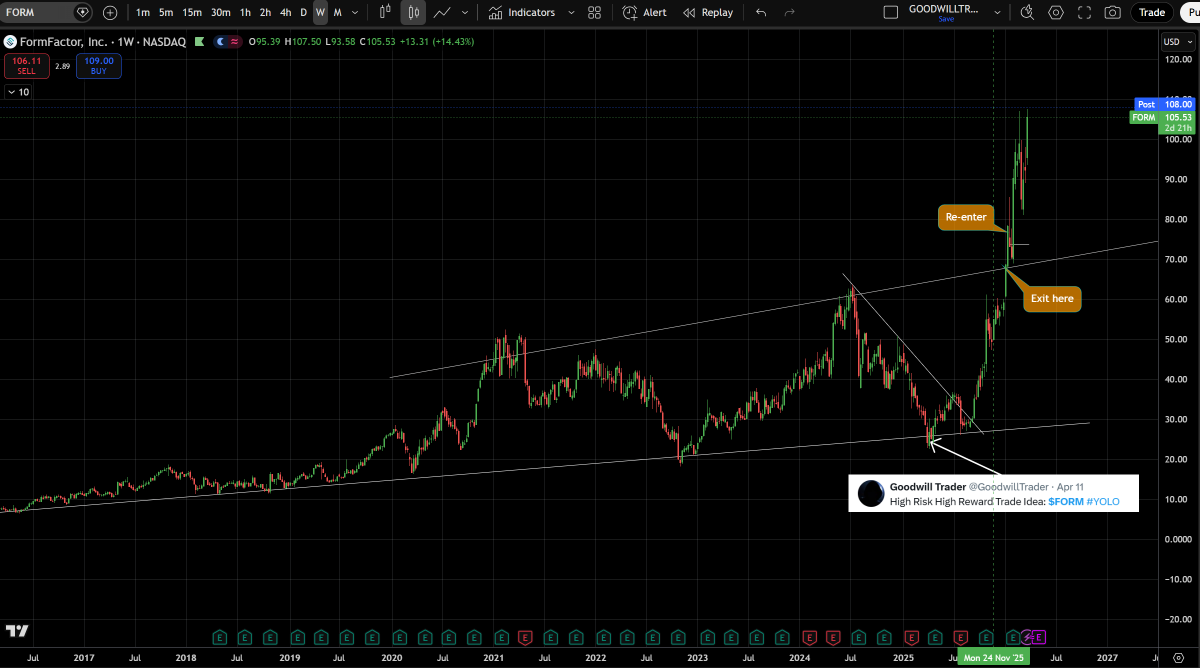Click the red wavy symbol status icon
This screenshot has height=668, width=1200.
(234, 41)
